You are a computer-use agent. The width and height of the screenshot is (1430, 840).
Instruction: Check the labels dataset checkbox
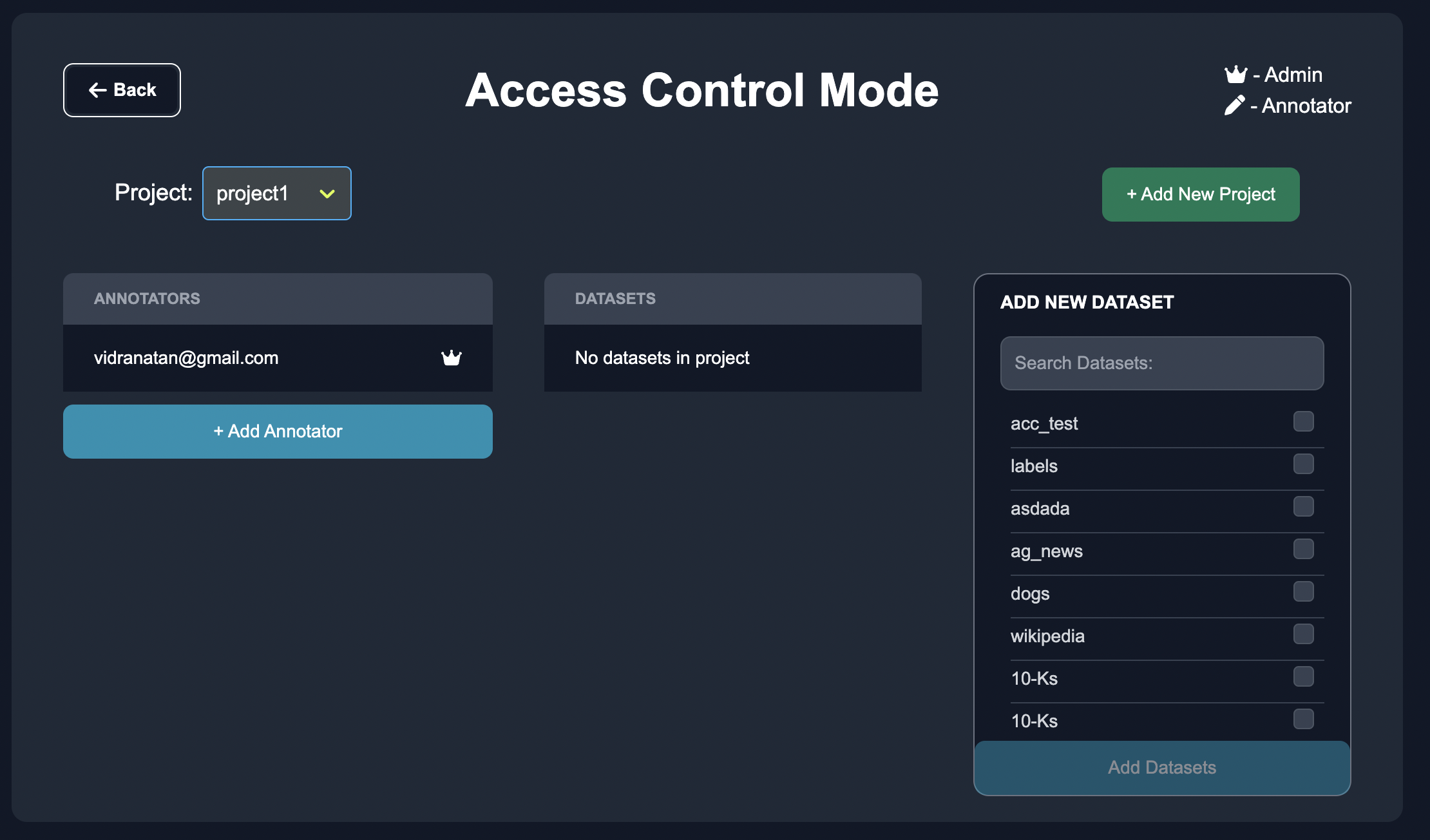pos(1303,464)
